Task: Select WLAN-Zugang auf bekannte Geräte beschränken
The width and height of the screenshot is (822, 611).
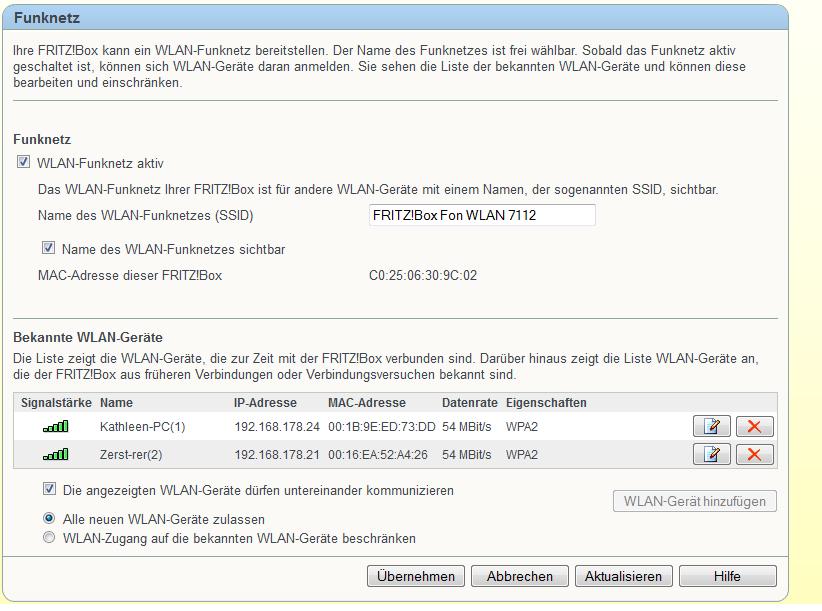Action: pos(49,537)
